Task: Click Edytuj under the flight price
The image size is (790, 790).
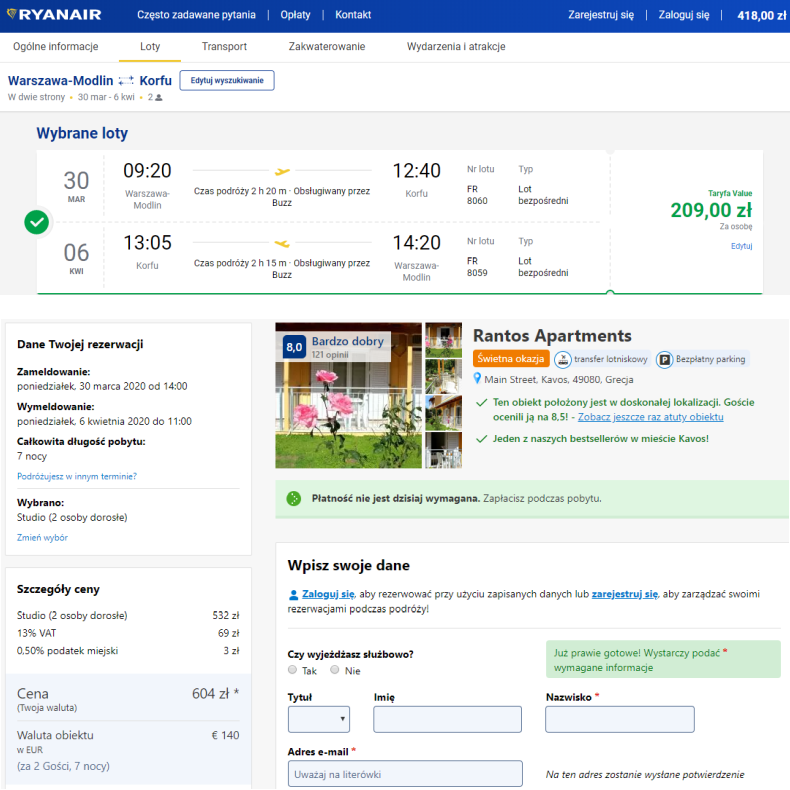Action: click(741, 246)
